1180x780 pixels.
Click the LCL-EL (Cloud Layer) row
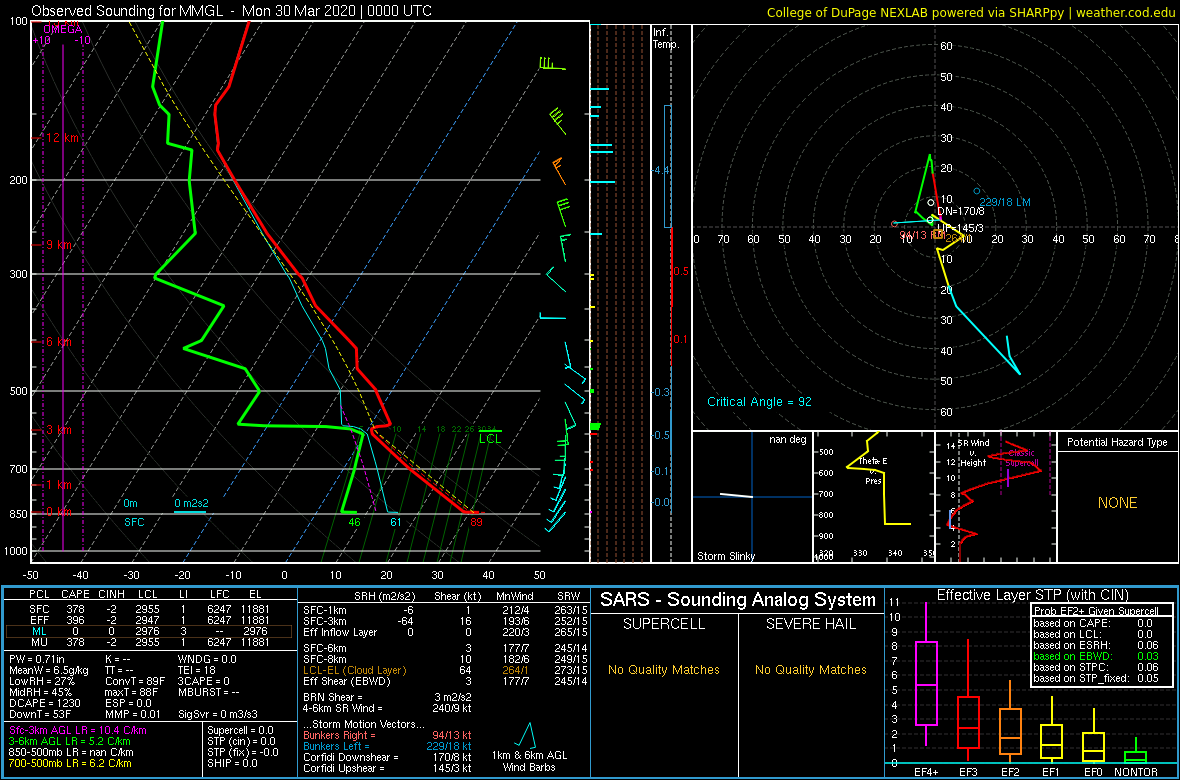pos(444,670)
